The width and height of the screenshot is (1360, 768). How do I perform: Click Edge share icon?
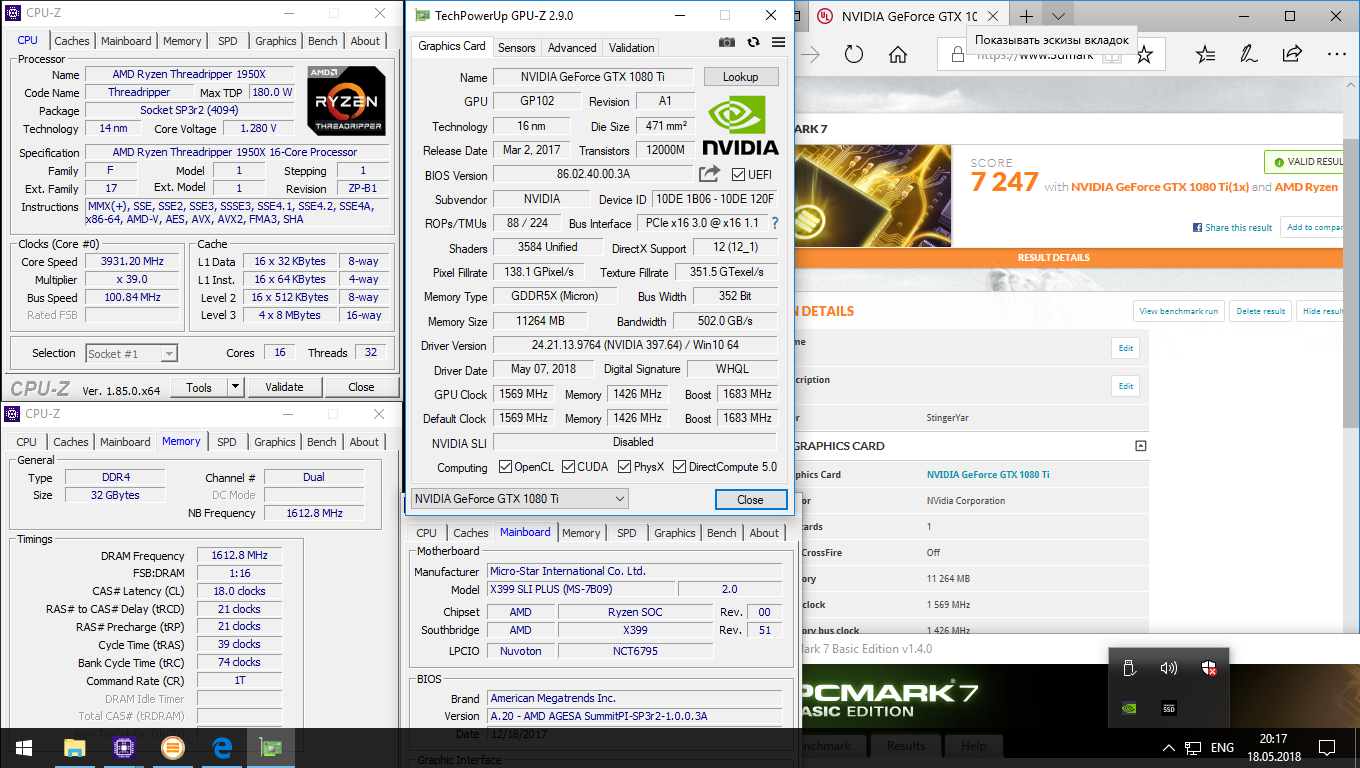pos(1292,55)
